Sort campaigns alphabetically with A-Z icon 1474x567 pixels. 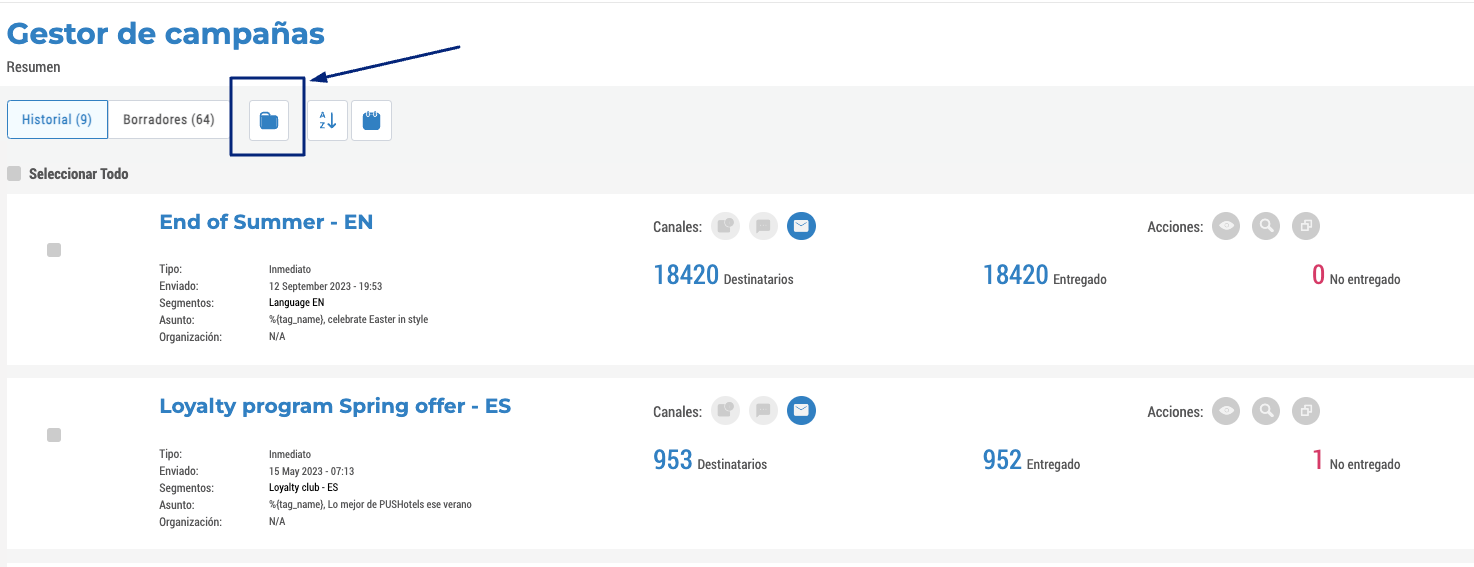[328, 121]
